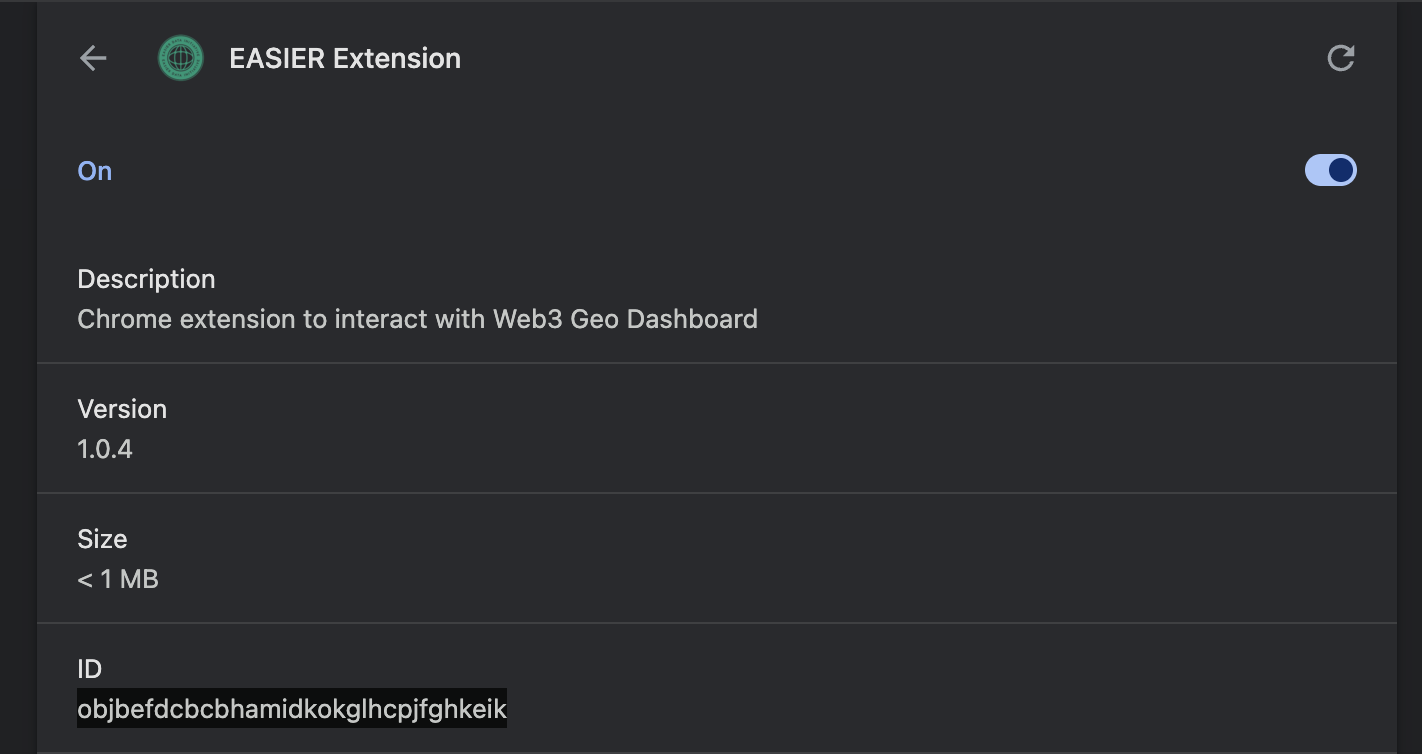Click the word "EASIER" in the title
Screen dimensions: 1422x754
click(277, 58)
